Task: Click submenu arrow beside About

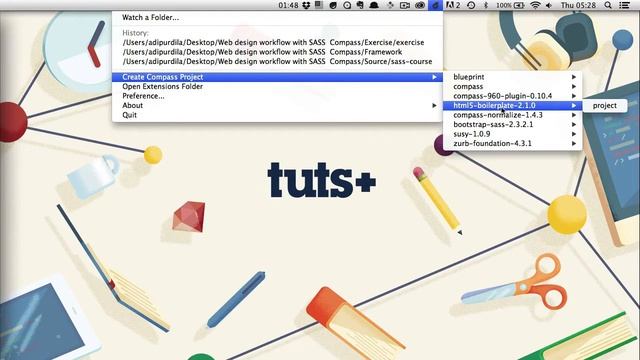Action: [x=435, y=105]
